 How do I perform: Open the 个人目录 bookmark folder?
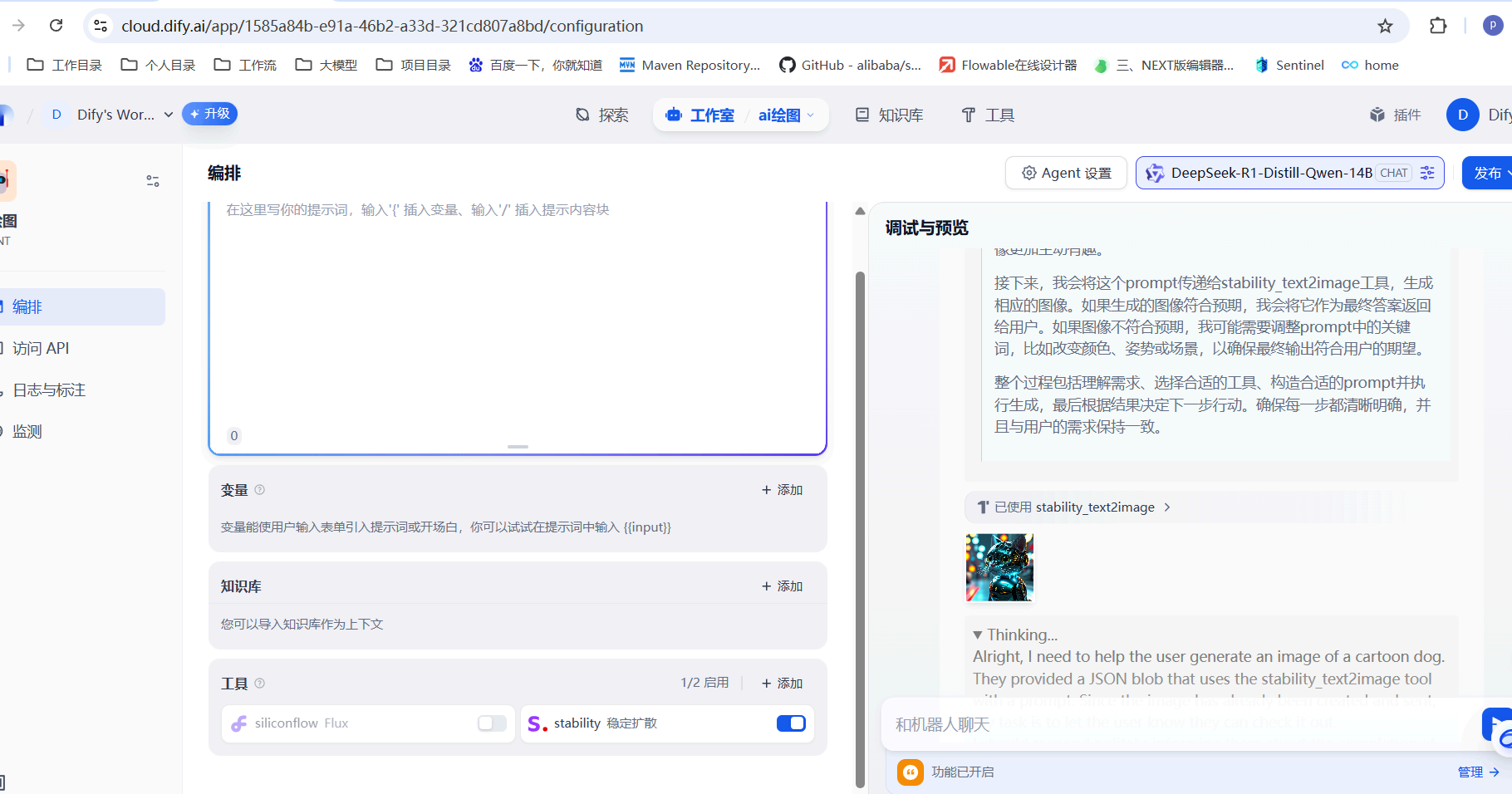tap(158, 65)
